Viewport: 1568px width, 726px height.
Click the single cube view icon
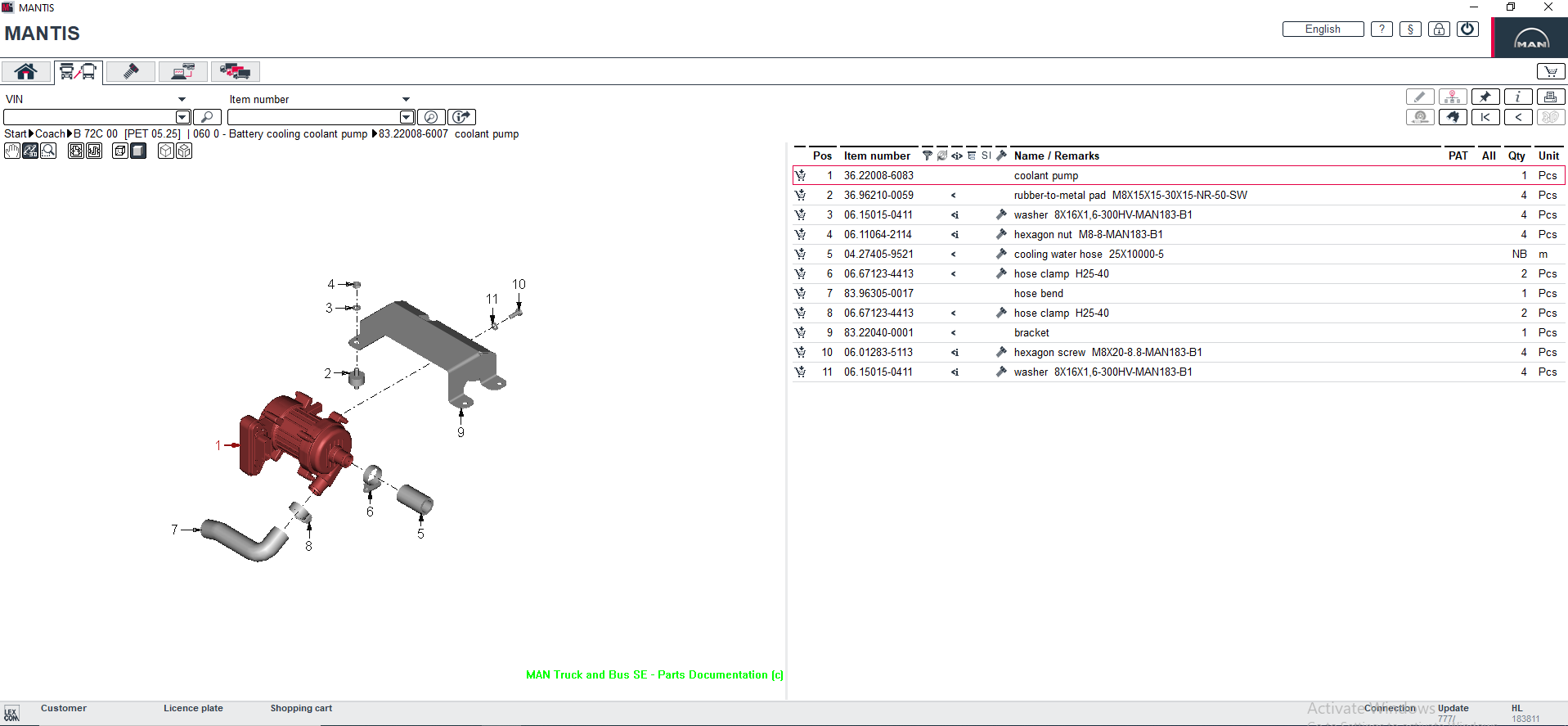(x=166, y=151)
